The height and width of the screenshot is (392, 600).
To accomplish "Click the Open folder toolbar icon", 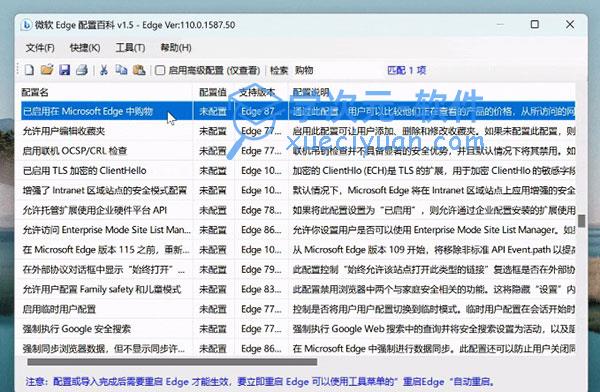I will [47, 70].
